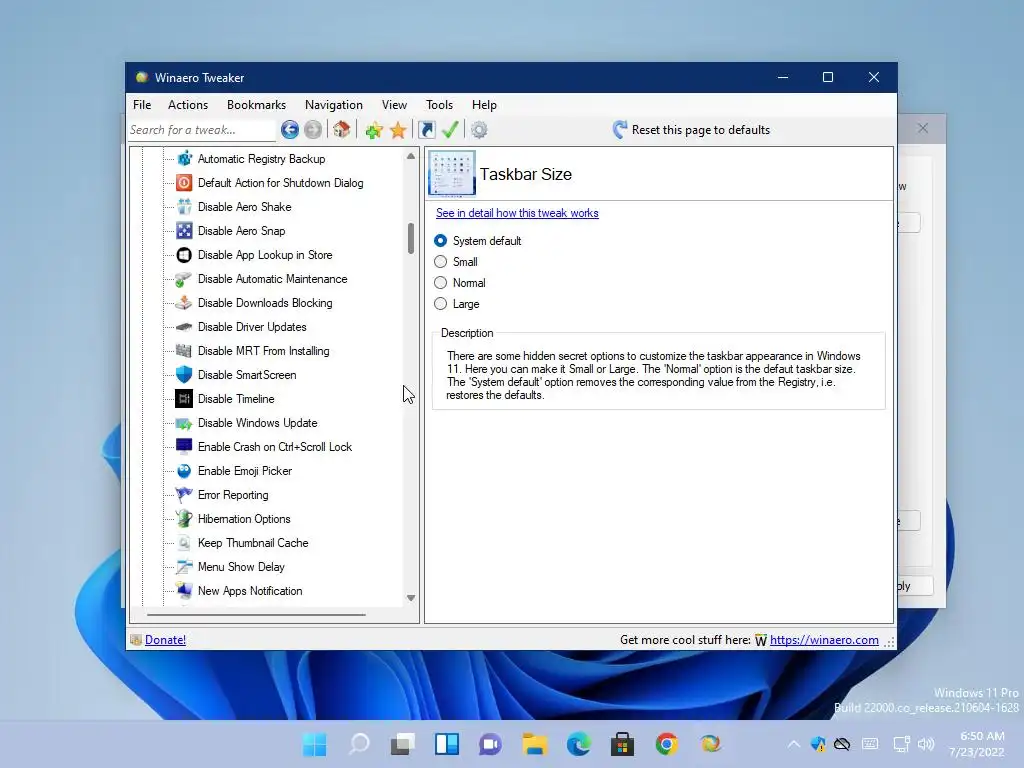Open Widgets from the taskbar
The image size is (1024, 768).
point(447,744)
